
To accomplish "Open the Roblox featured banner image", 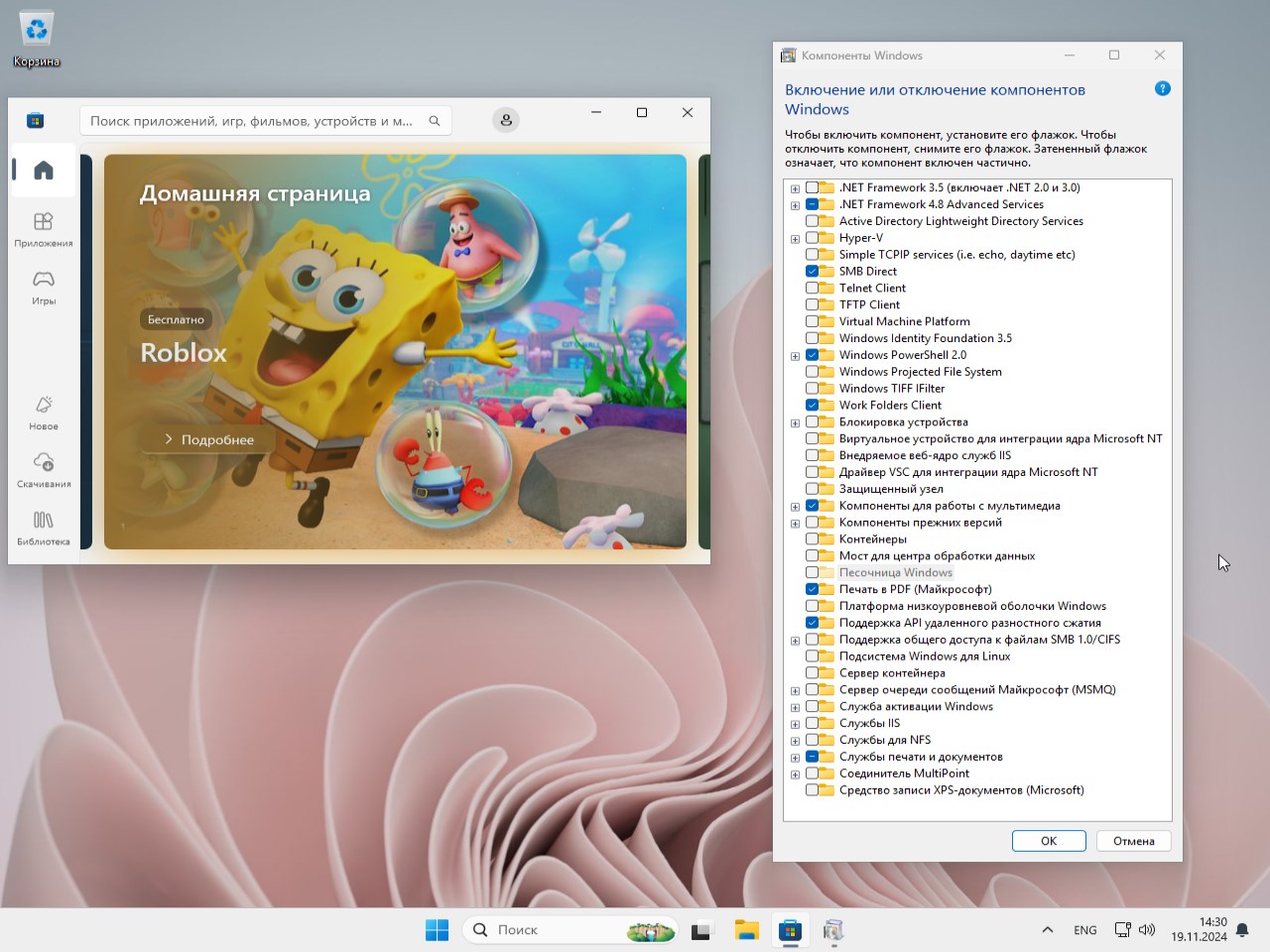I will pos(395,351).
